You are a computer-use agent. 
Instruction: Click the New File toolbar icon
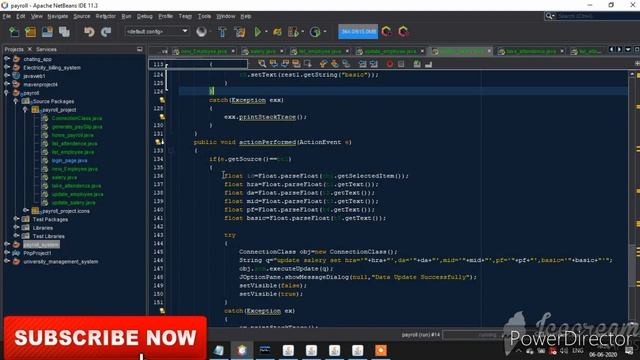14,32
